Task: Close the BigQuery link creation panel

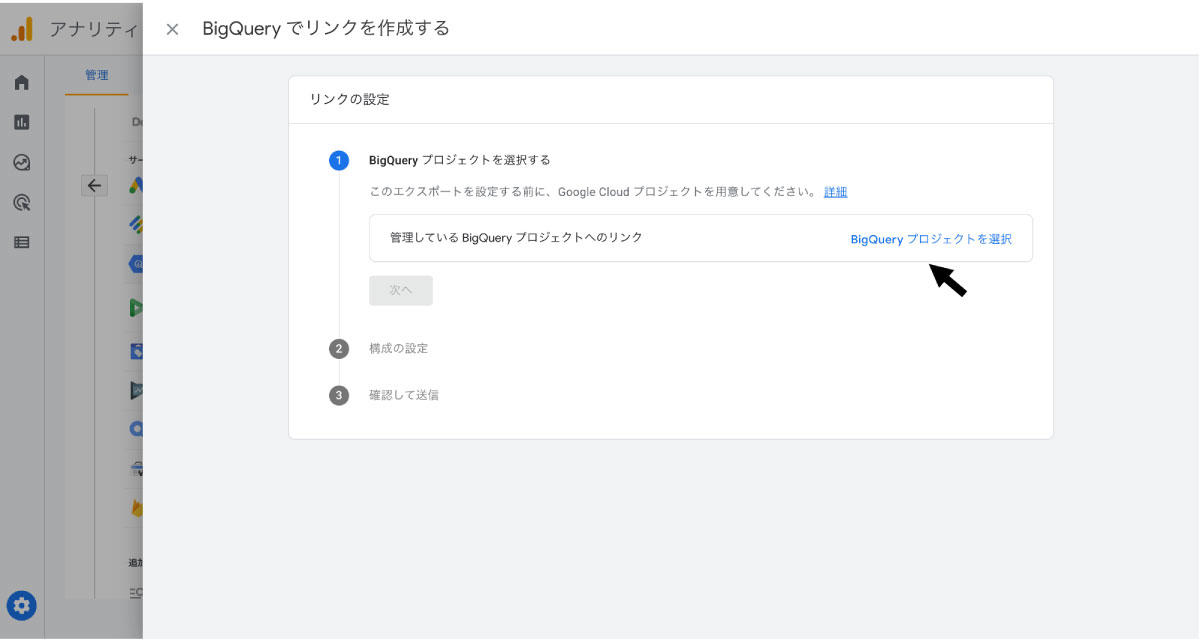Action: coord(172,29)
